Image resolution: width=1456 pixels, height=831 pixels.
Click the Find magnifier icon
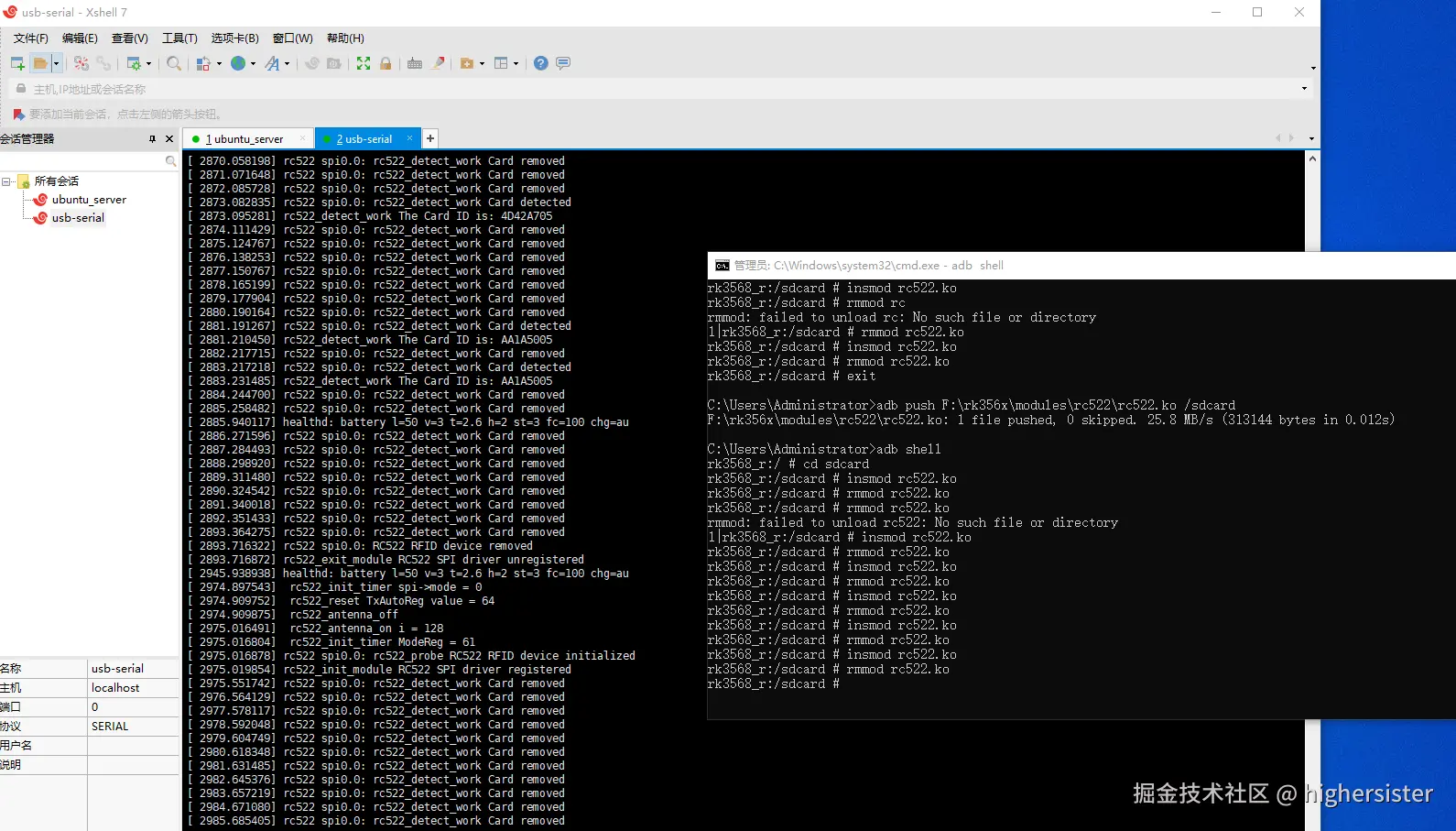click(x=173, y=63)
